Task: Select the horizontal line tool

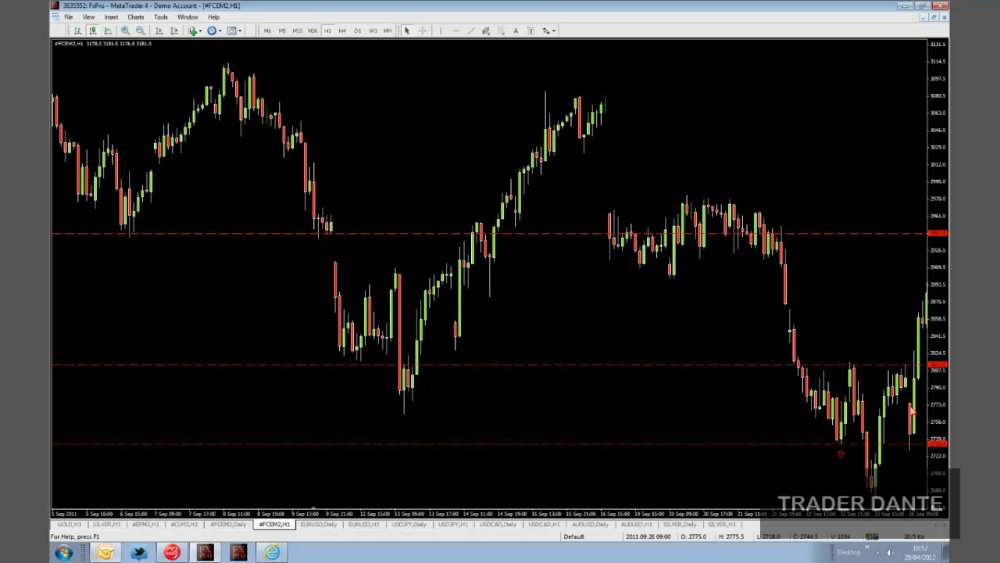Action: point(455,31)
